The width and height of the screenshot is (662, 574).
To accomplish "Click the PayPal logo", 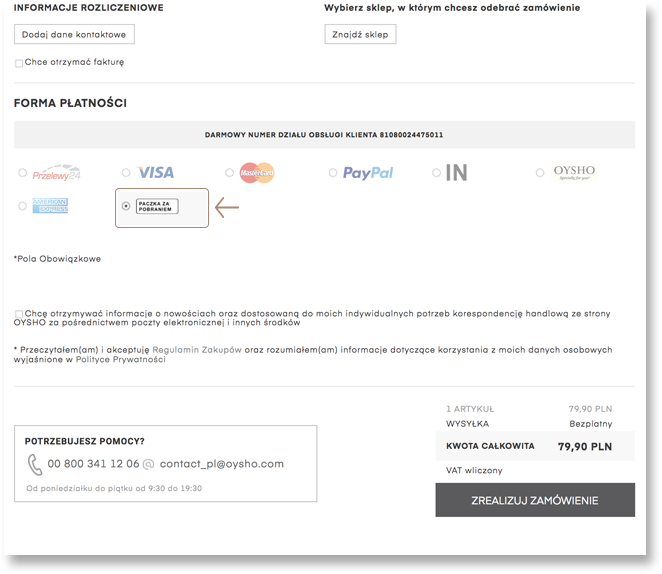I will [x=368, y=173].
